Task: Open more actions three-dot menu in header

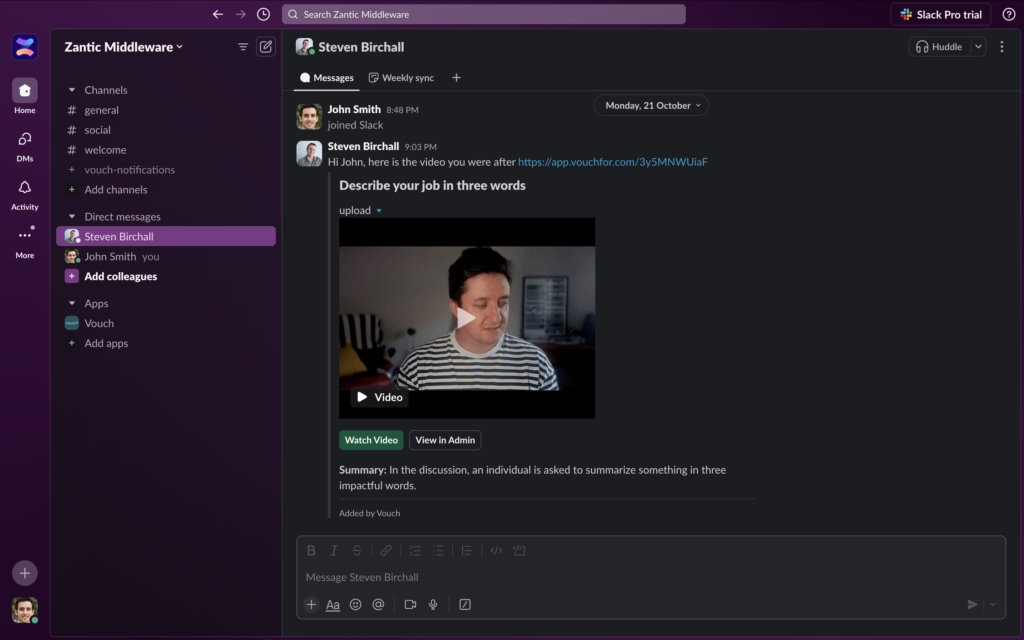Action: [x=1002, y=47]
